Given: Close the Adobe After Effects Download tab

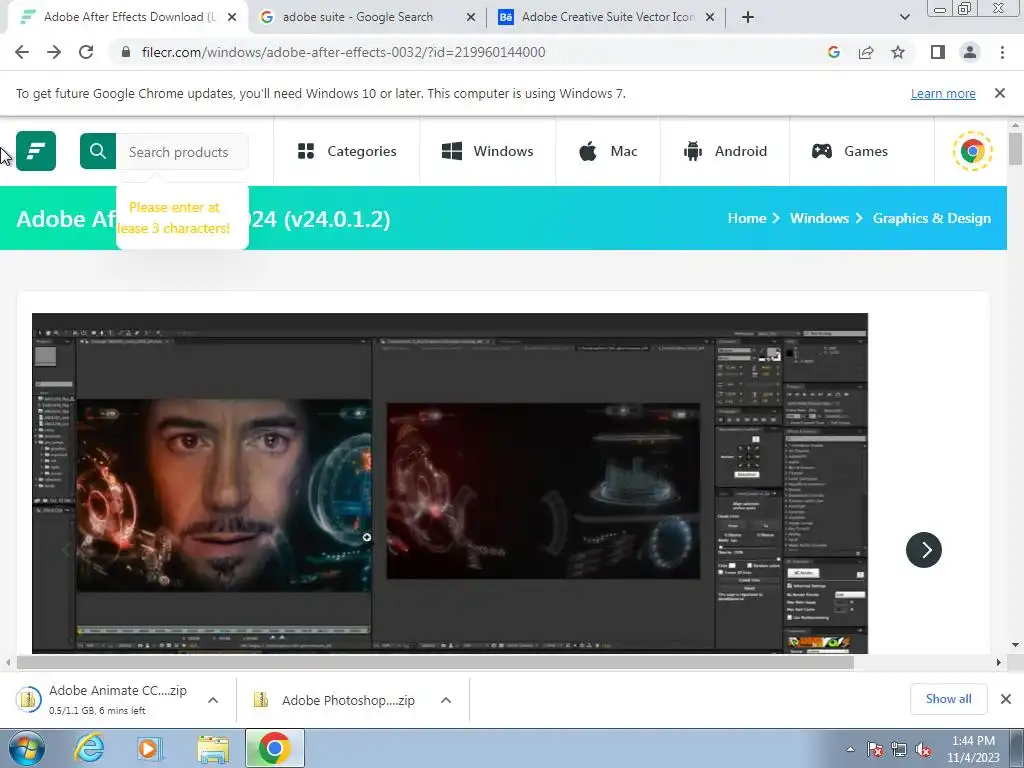Looking at the screenshot, I should [232, 17].
